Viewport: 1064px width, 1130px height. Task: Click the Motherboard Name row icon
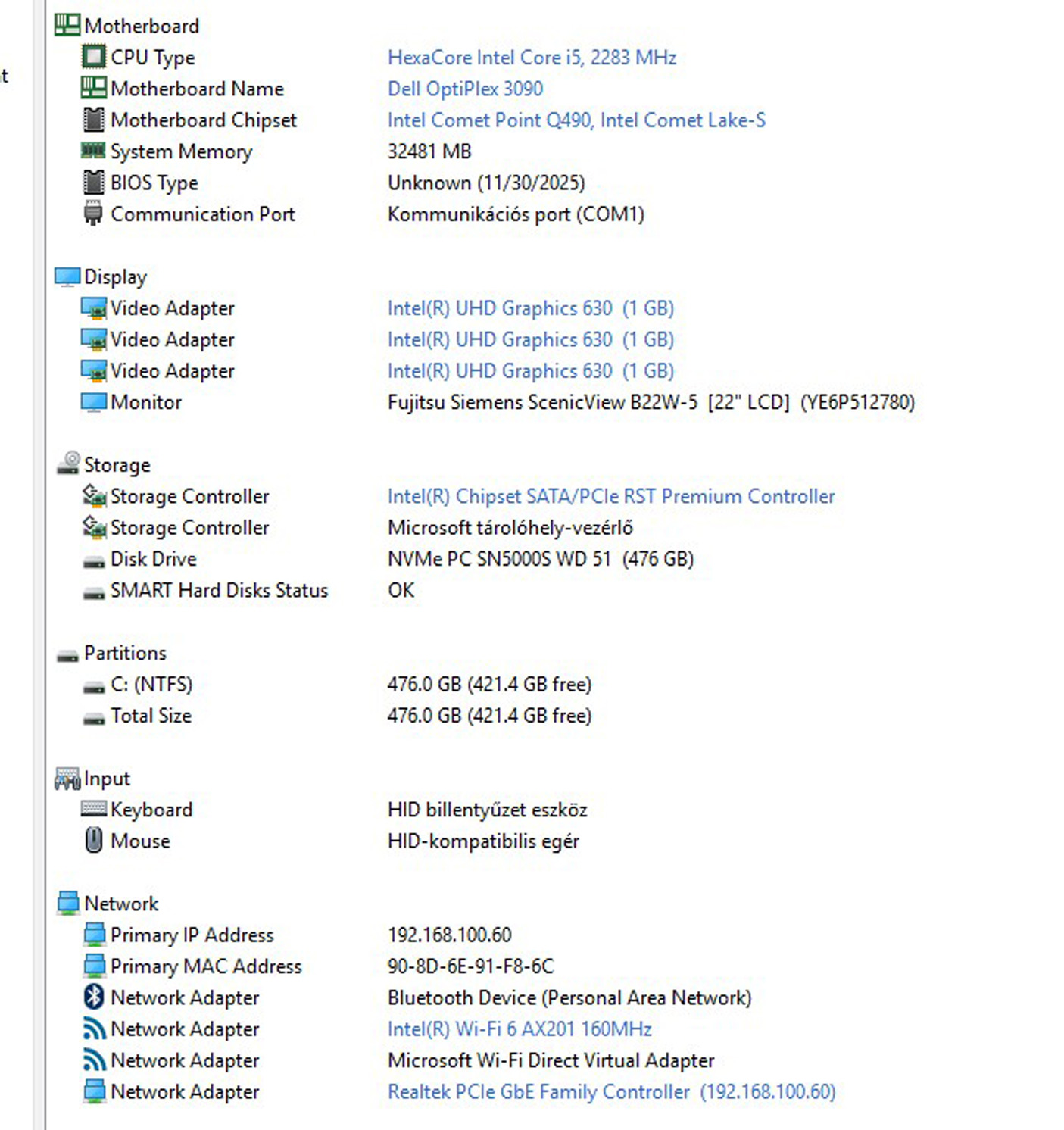pos(94,88)
